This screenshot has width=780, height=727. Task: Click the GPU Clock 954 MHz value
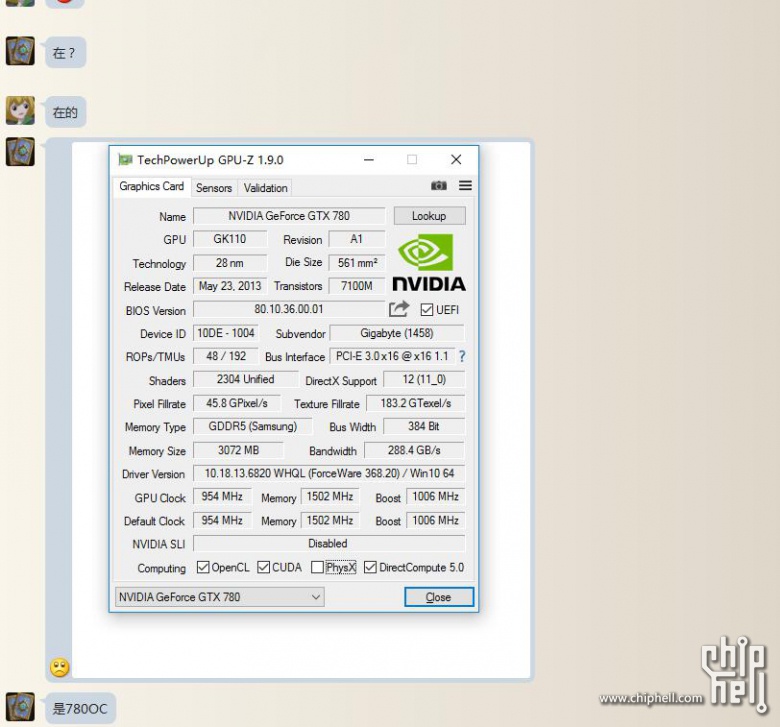[x=222, y=497]
